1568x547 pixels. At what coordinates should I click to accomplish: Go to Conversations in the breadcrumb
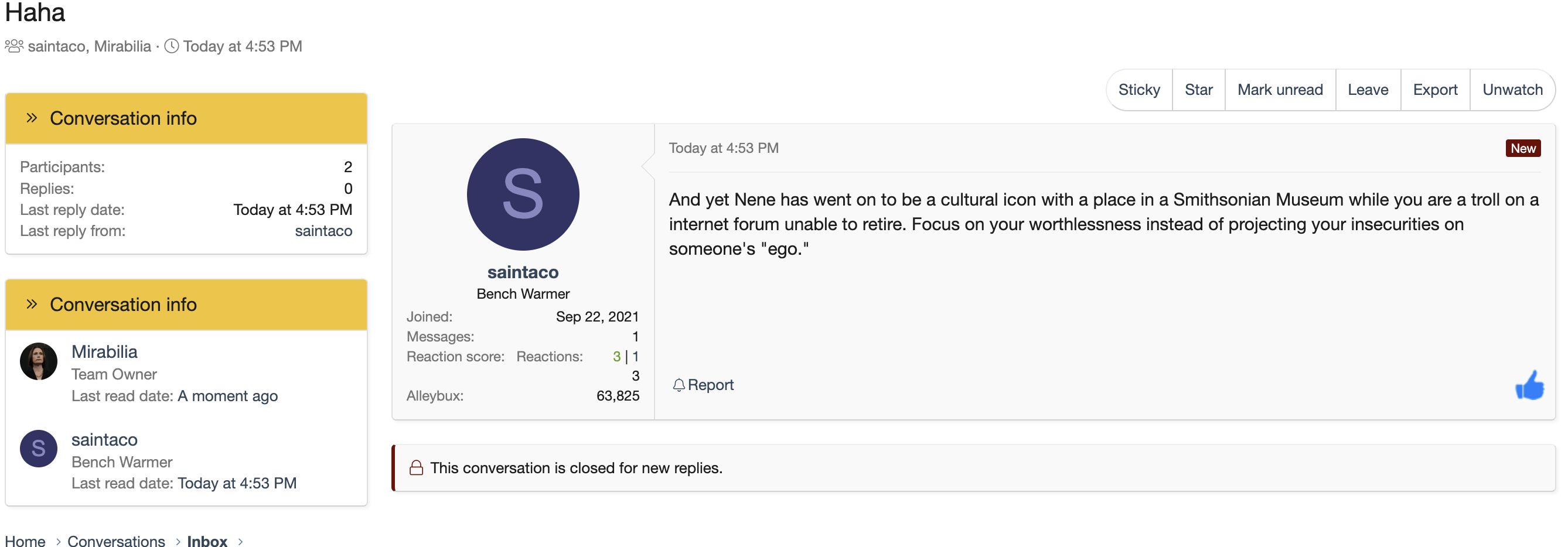[x=116, y=541]
